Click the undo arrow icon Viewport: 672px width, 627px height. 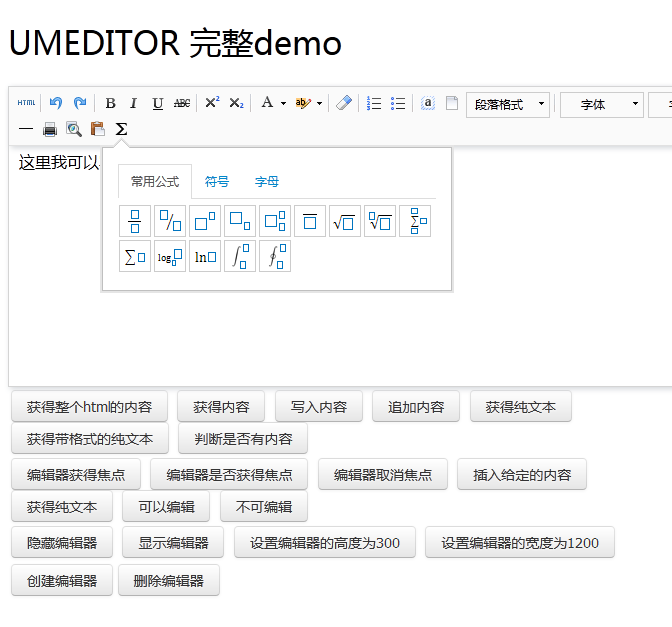pyautogui.click(x=56, y=103)
